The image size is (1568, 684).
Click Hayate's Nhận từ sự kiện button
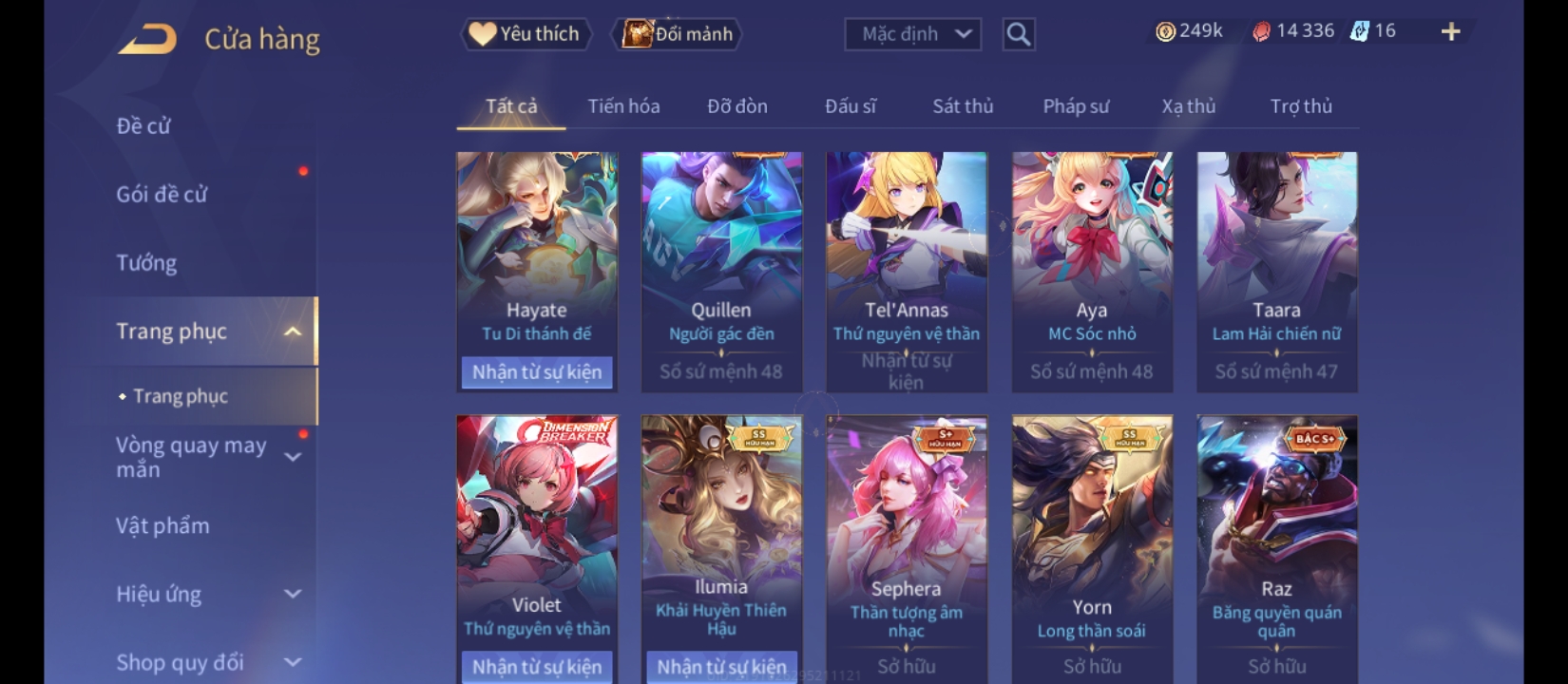(537, 372)
